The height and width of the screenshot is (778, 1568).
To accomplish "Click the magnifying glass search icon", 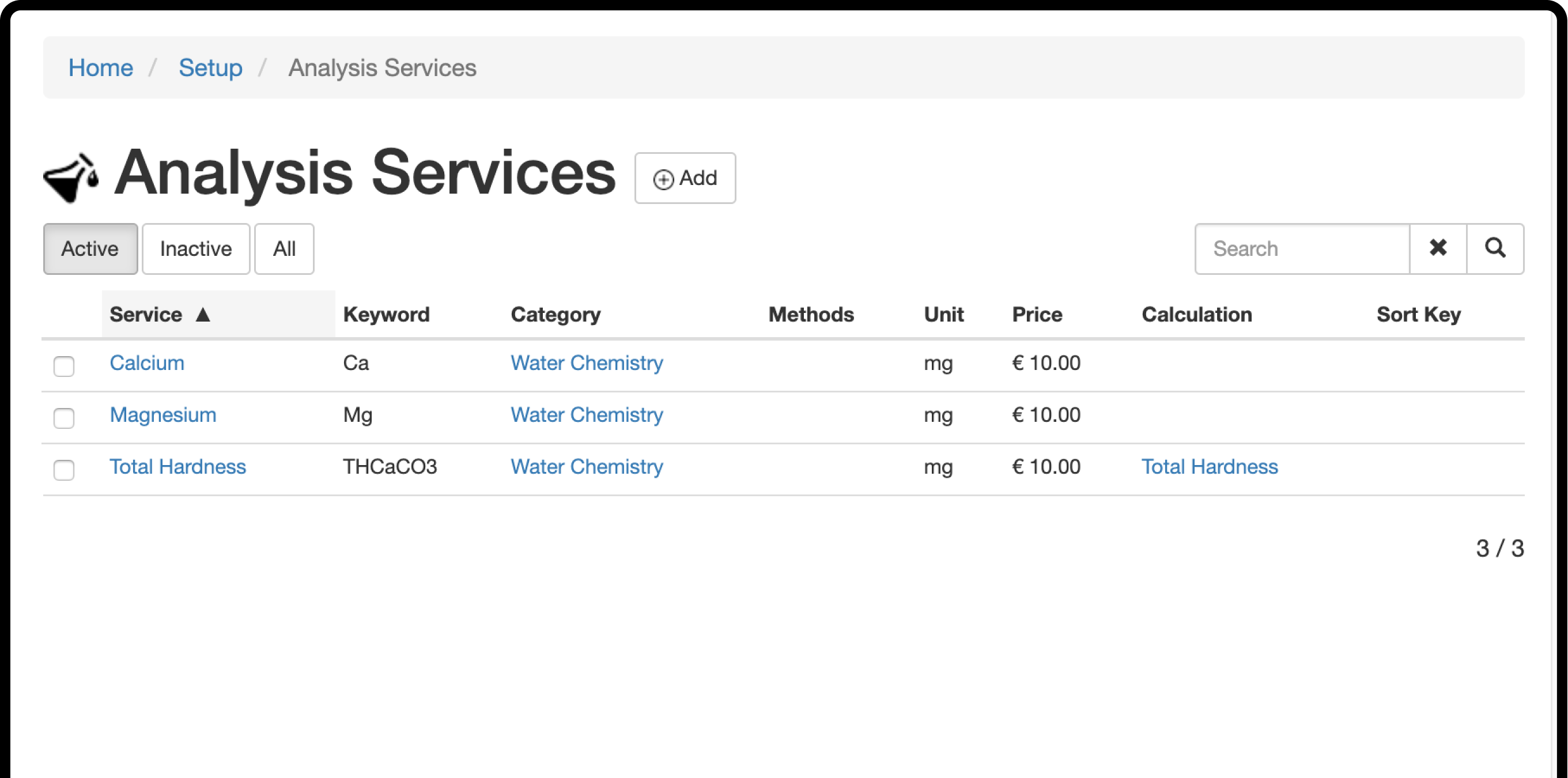I will [x=1495, y=248].
